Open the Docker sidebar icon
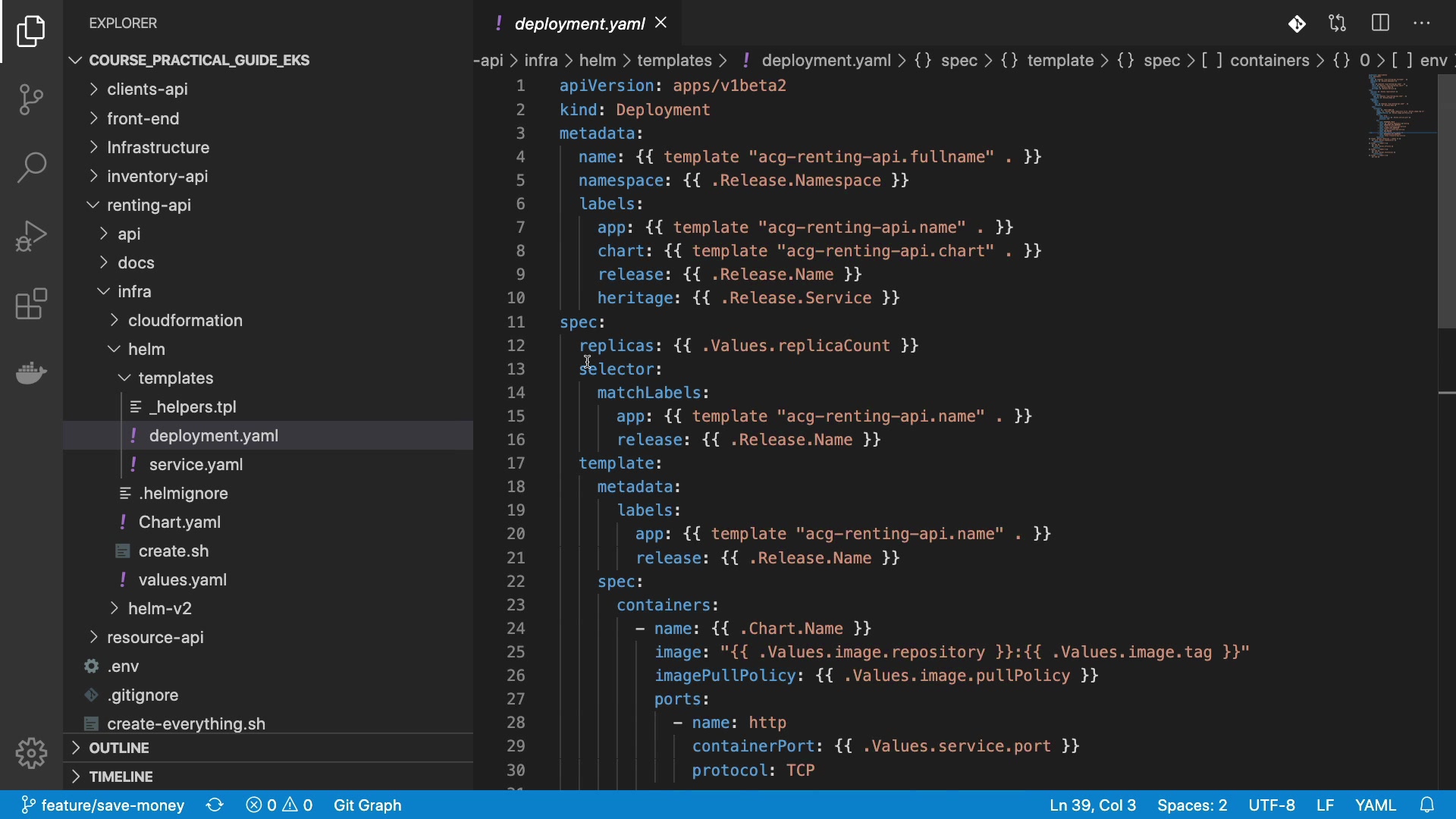This screenshot has height=819, width=1456. click(x=31, y=372)
